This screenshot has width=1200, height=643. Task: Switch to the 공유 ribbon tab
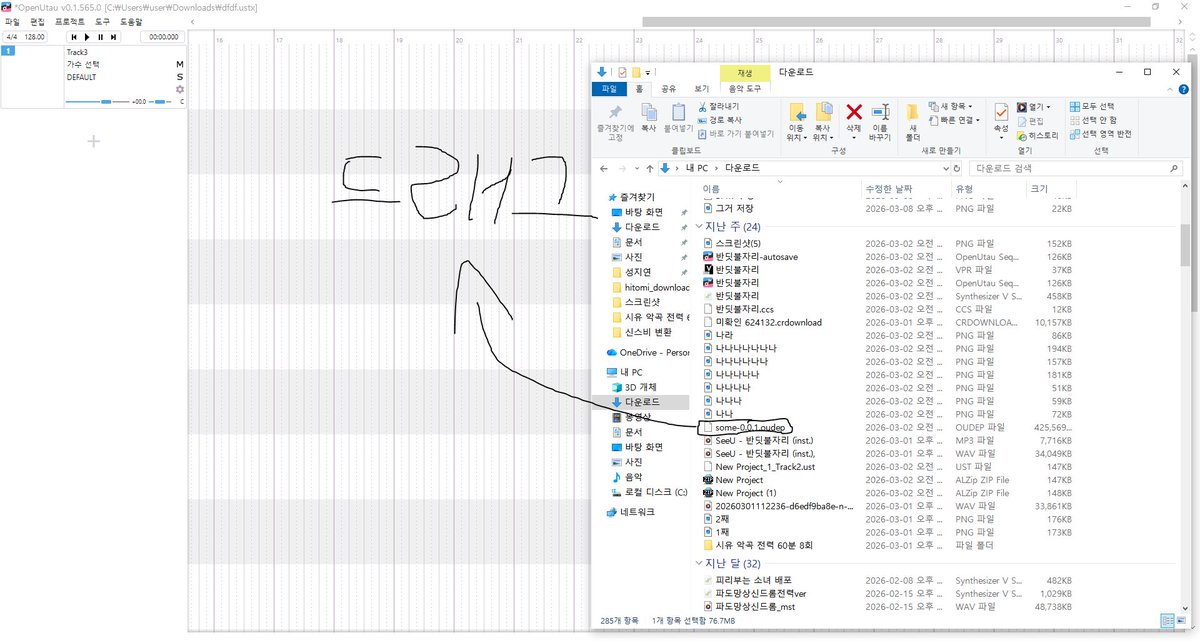coord(669,89)
